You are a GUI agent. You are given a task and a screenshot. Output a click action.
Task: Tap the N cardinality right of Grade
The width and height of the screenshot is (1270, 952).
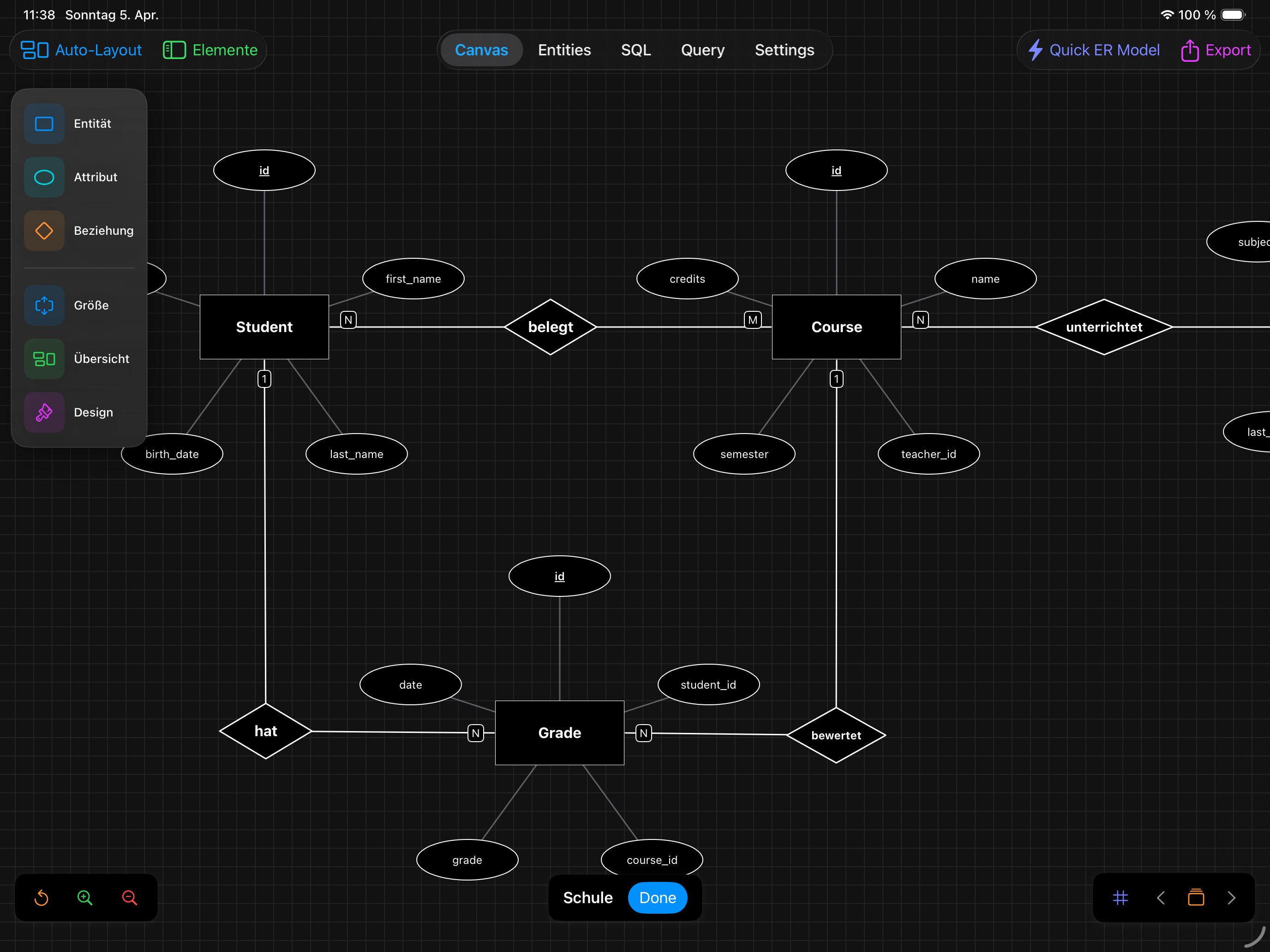[x=644, y=733]
